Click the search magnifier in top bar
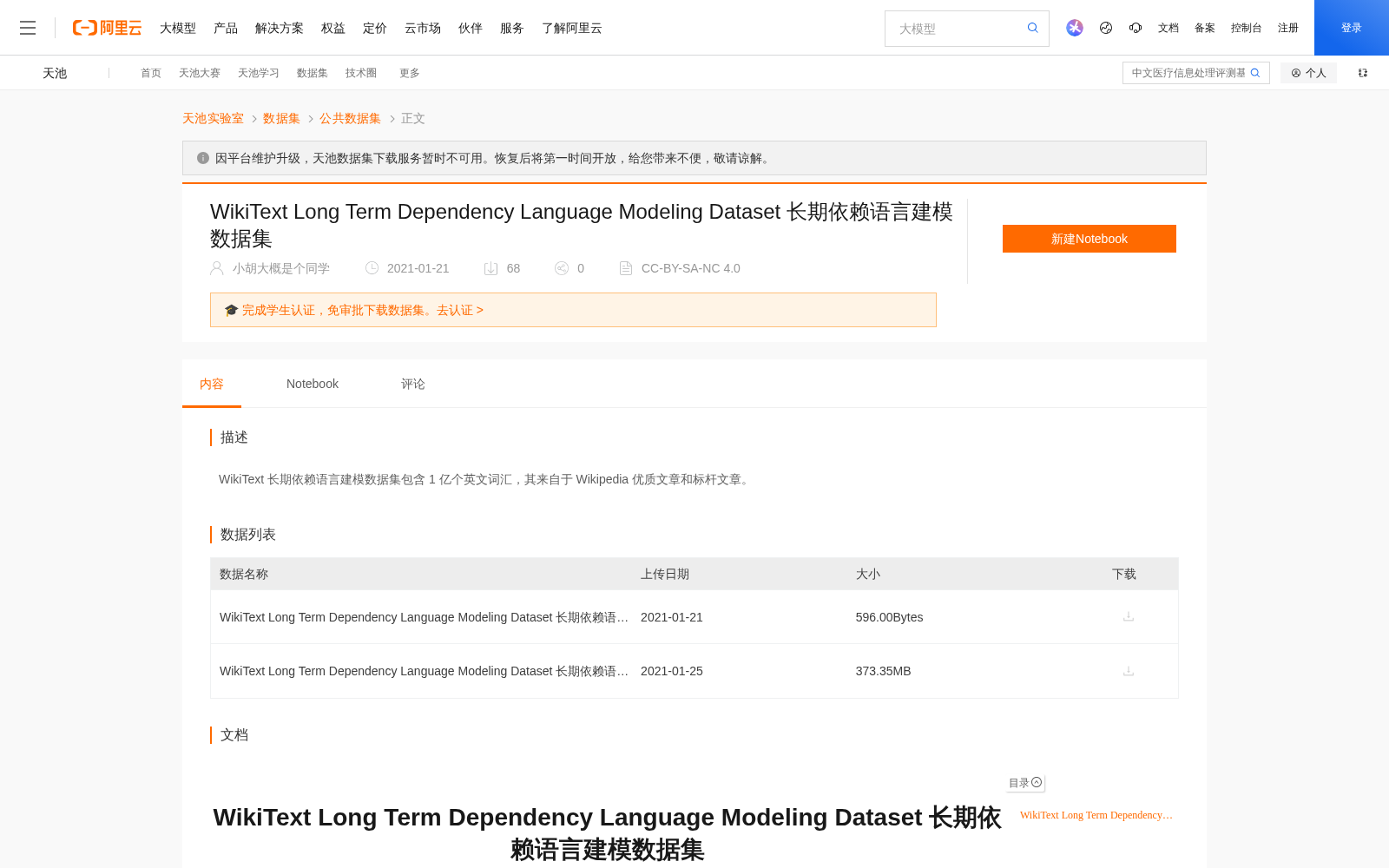Screen dimensions: 1389x868 coord(1032,28)
